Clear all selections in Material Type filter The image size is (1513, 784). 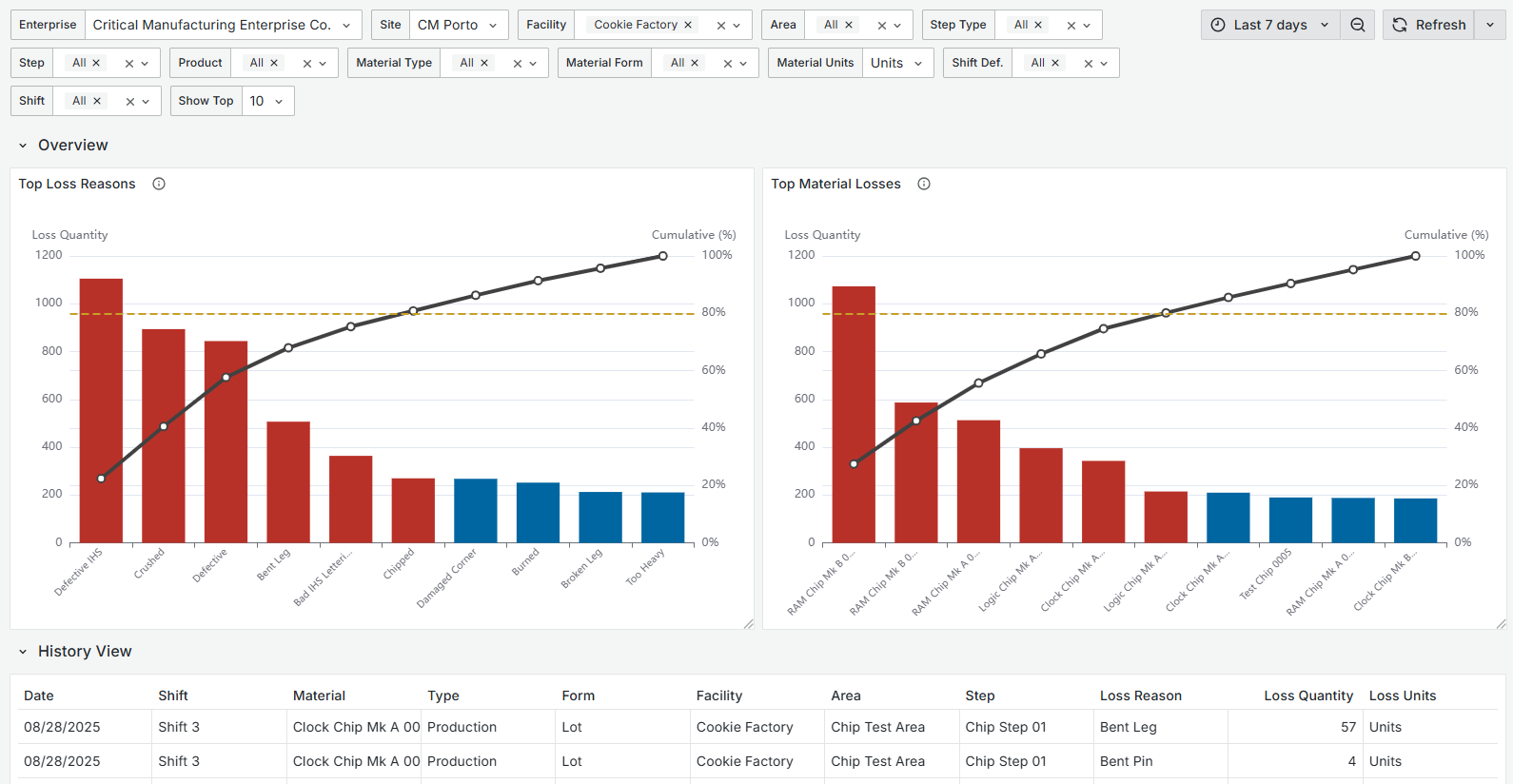517,64
